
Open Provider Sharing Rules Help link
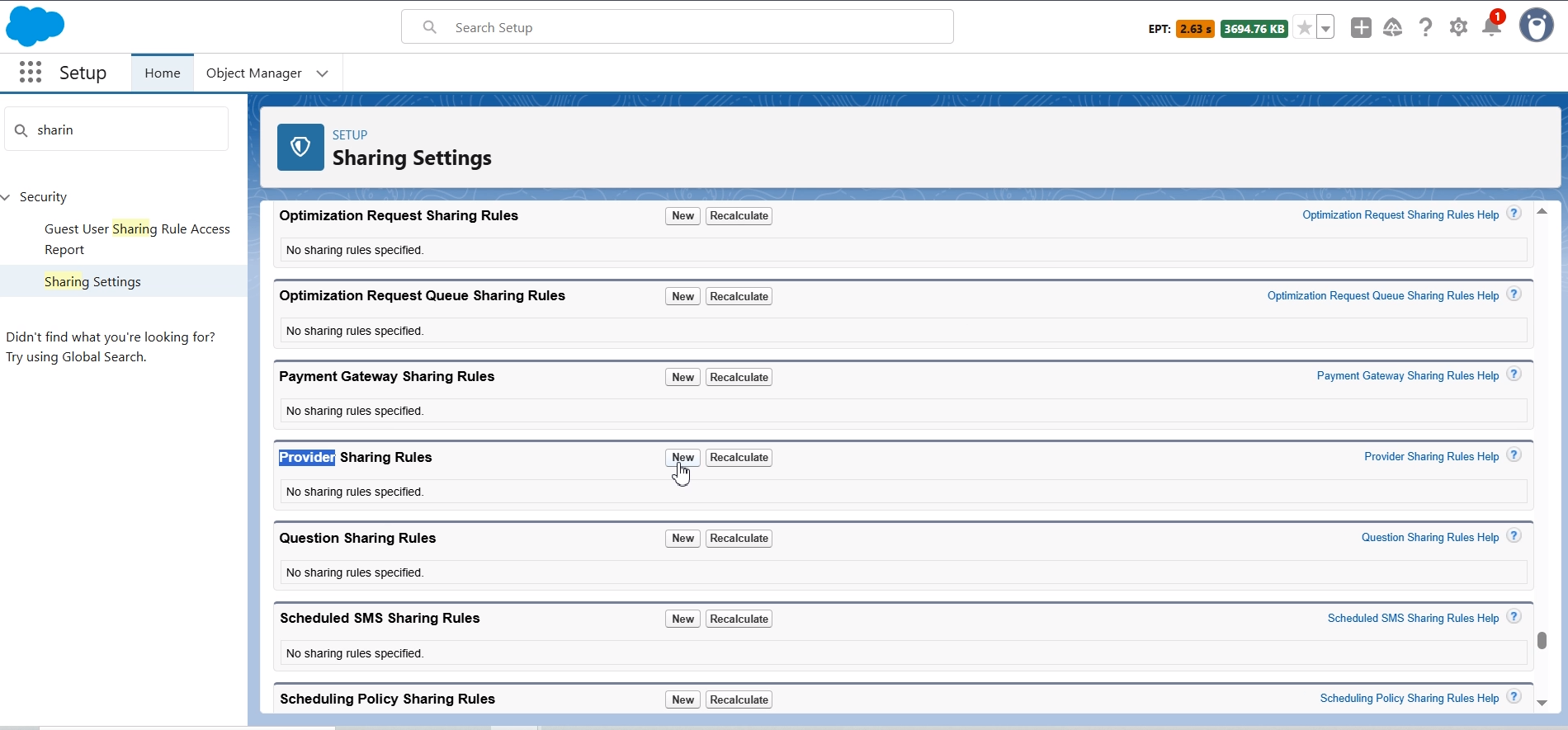pos(1431,456)
